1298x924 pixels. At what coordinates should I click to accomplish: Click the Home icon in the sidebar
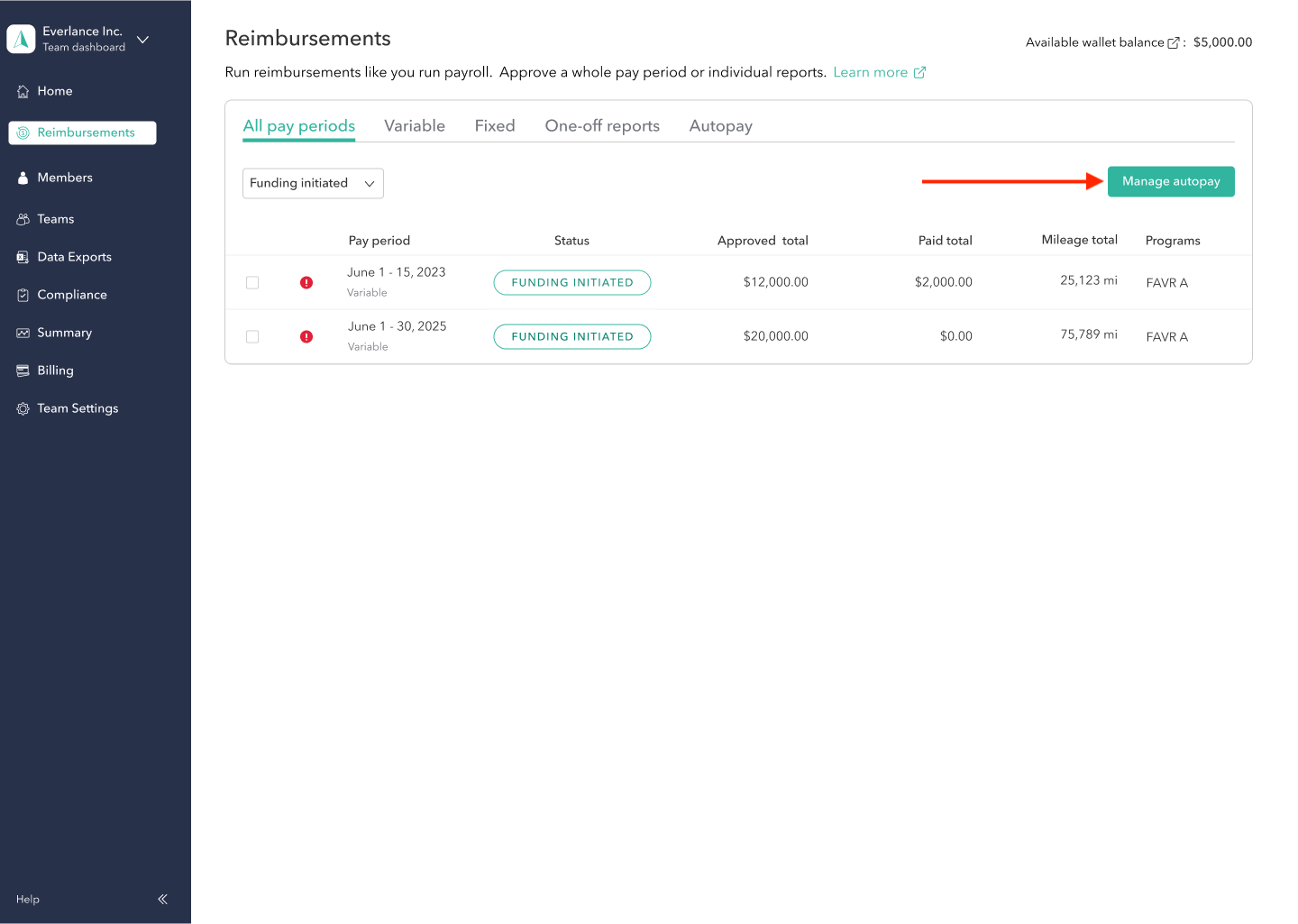[23, 90]
